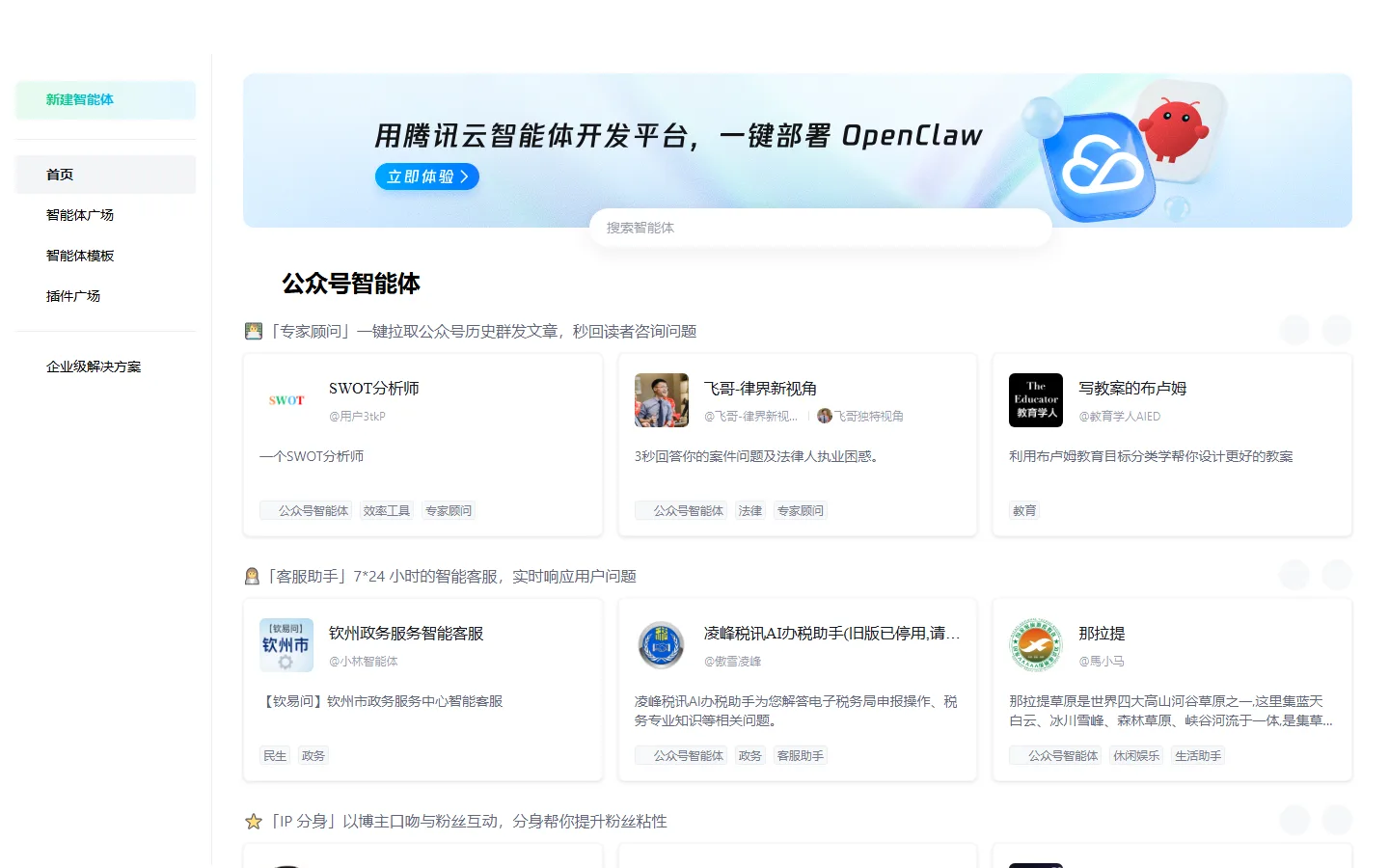The image size is (1389, 868).
Task: Click 公众号智能体 tag on SWOT分析师 card
Action: pos(306,510)
